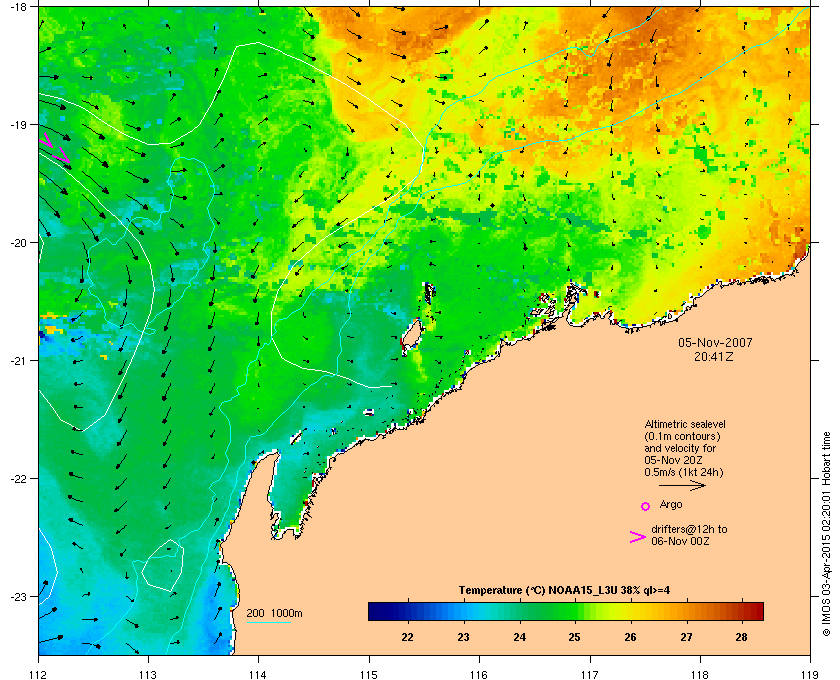Screen dimensions: 840x680
Task: Click the time label 20:41Z
Action: pyautogui.click(x=714, y=356)
